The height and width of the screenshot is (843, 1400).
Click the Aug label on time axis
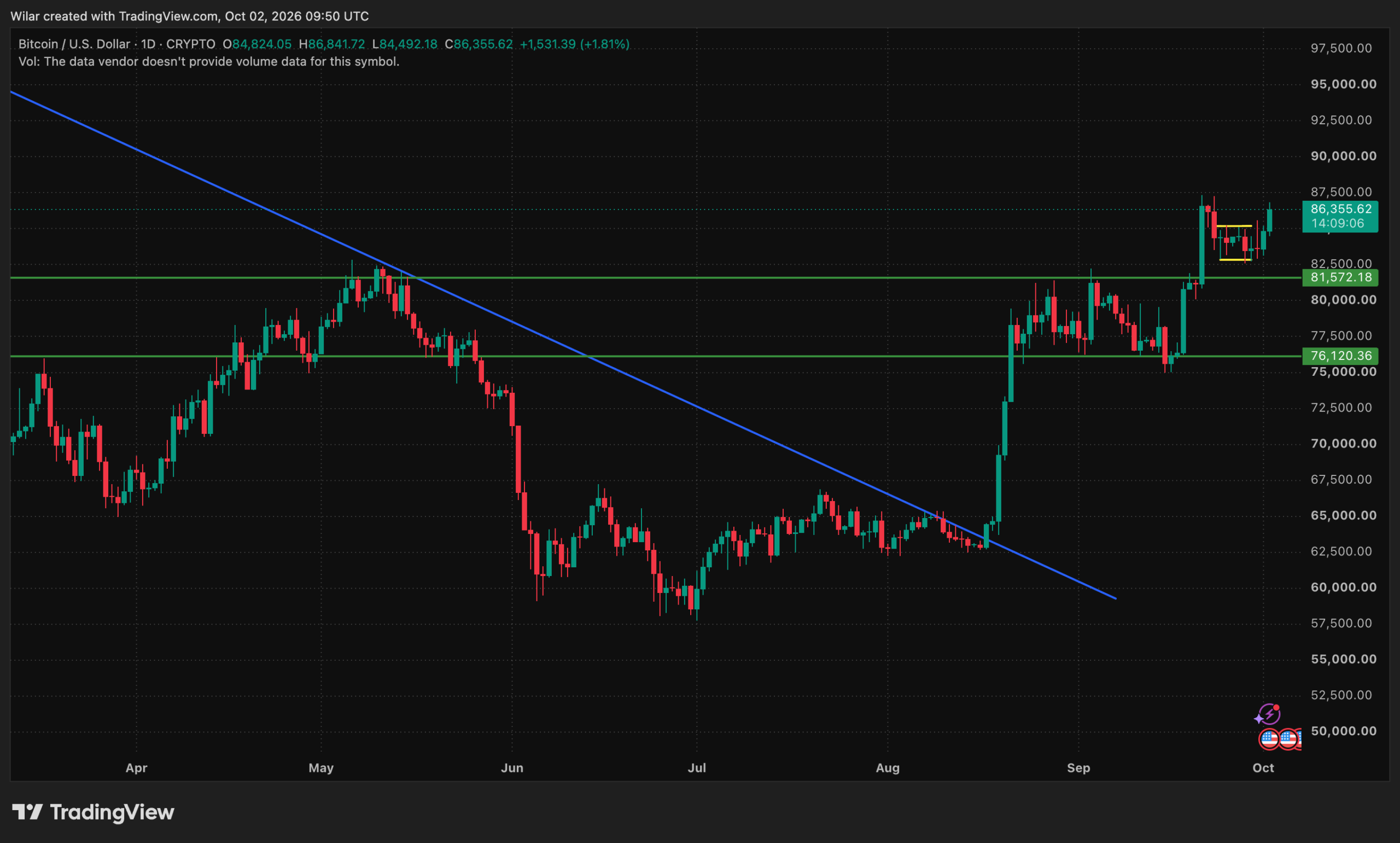tap(888, 768)
